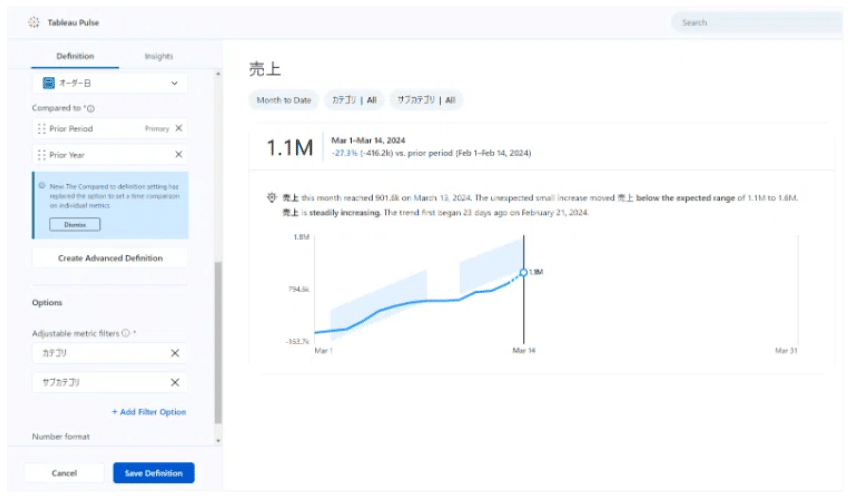Viewport: 868px width, 501px height.
Task: Click the info icon beside Adjustable metric filters
Action: click(x=126, y=333)
